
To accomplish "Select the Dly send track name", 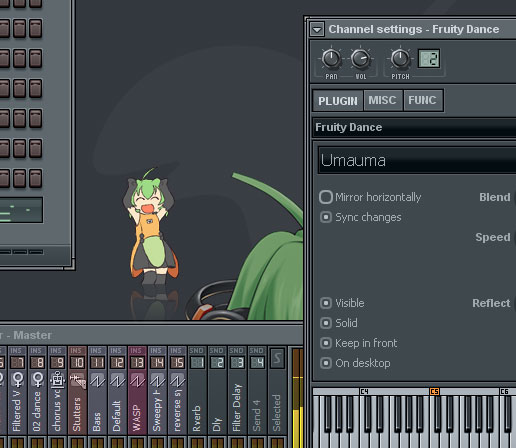I will (x=217, y=424).
